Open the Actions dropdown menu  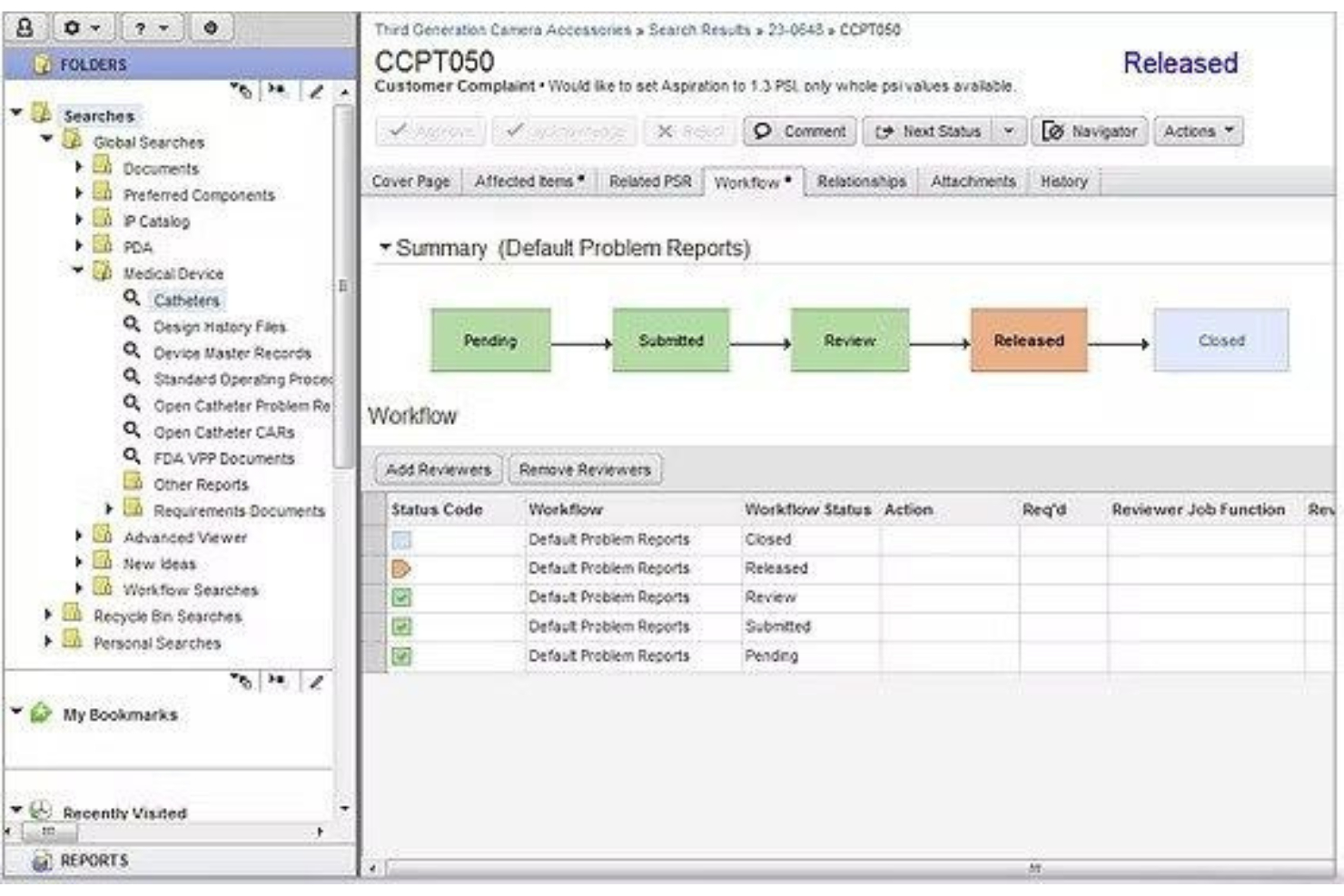(x=1198, y=132)
